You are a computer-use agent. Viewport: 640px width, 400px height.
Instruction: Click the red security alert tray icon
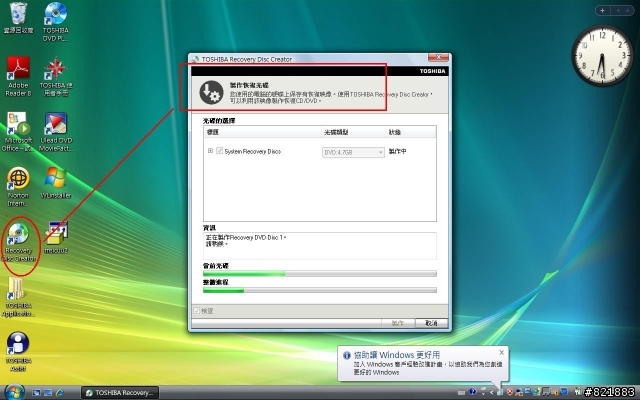[x=510, y=392]
